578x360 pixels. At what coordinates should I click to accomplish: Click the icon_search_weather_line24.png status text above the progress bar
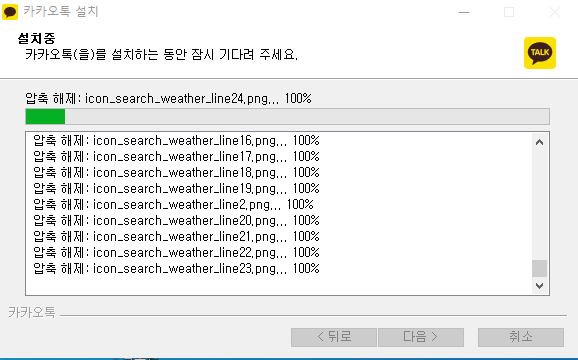click(x=168, y=99)
